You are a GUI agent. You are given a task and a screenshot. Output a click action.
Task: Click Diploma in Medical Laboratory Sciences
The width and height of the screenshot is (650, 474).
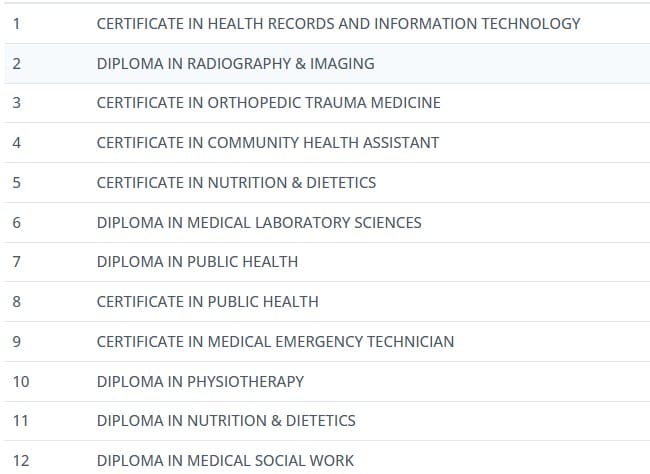point(259,223)
